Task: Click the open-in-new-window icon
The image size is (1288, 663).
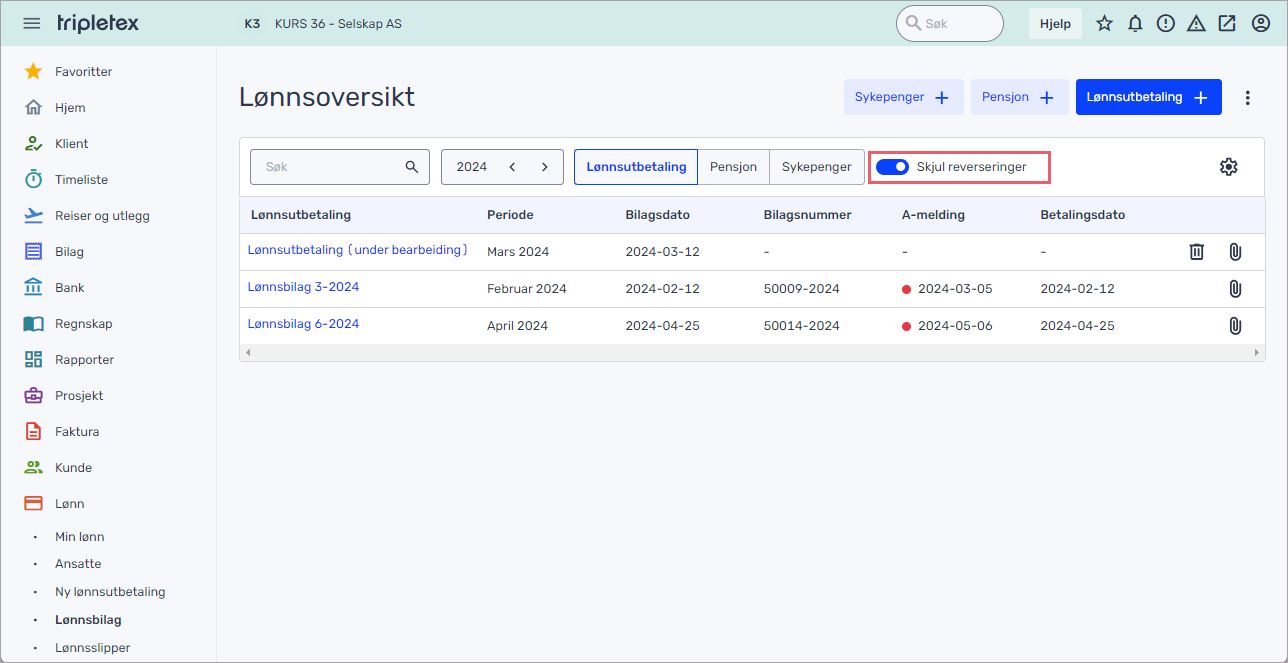Action: pos(1227,23)
